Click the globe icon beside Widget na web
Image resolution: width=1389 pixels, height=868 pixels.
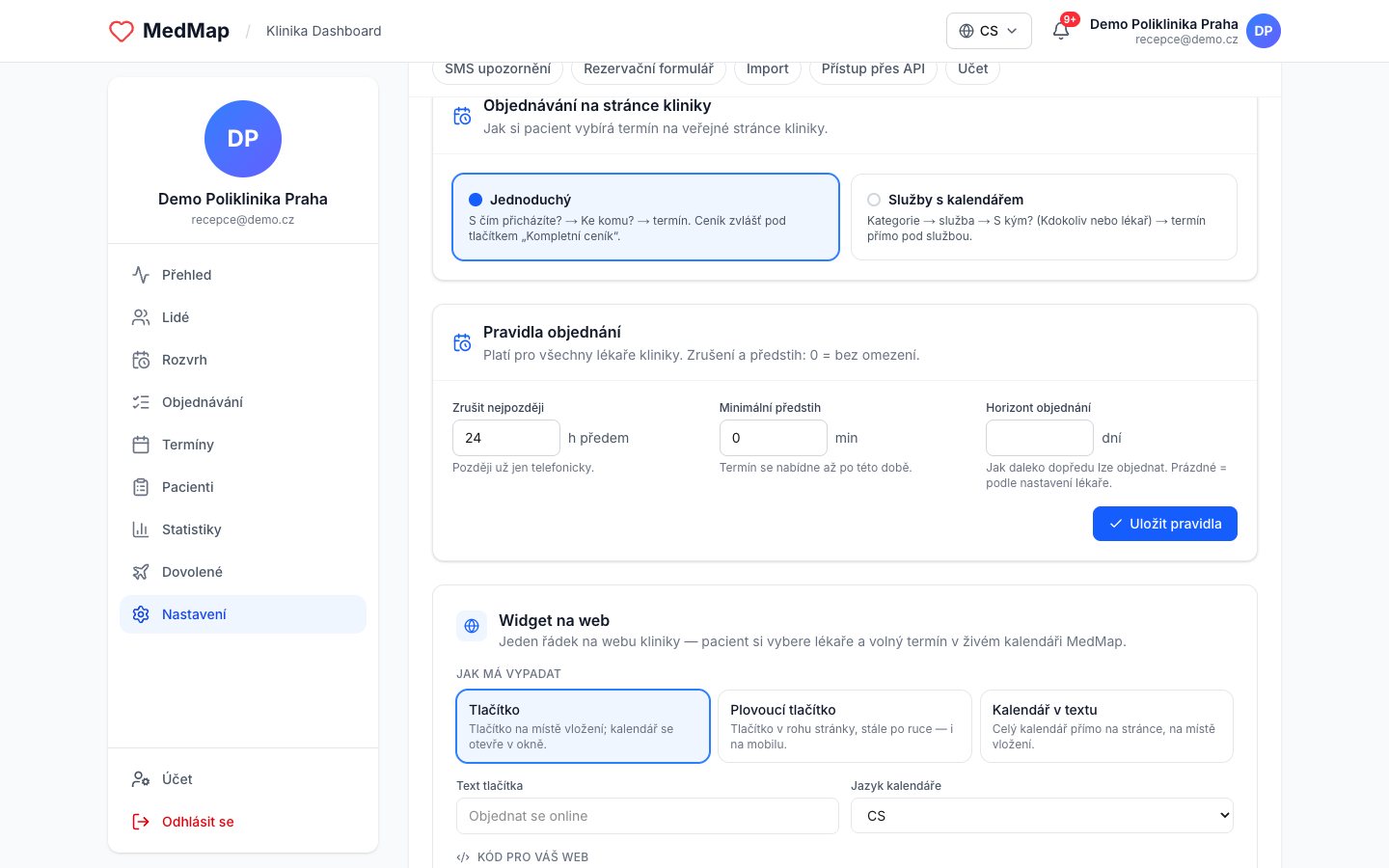click(472, 626)
